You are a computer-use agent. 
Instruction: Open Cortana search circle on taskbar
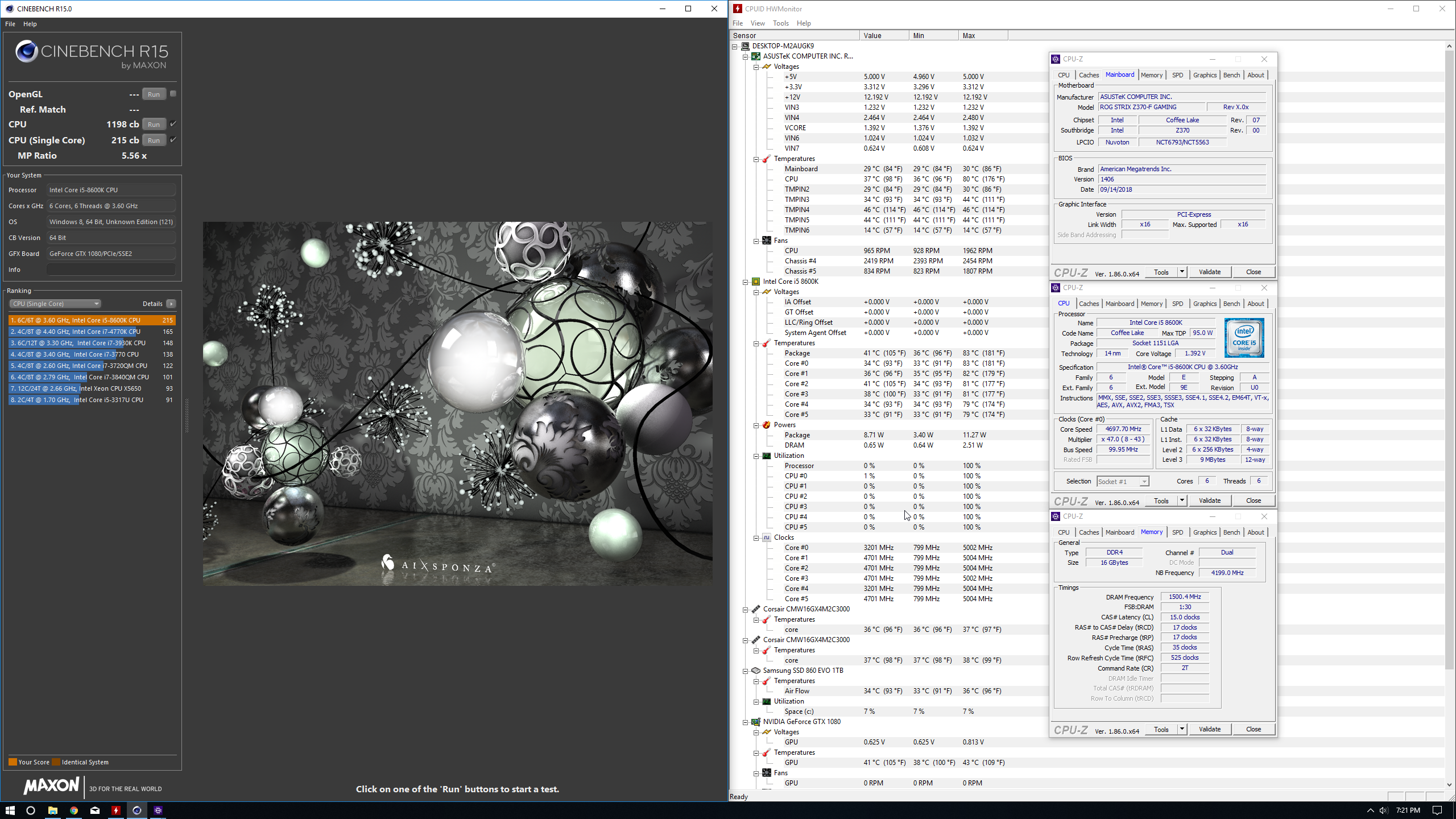tap(31, 810)
